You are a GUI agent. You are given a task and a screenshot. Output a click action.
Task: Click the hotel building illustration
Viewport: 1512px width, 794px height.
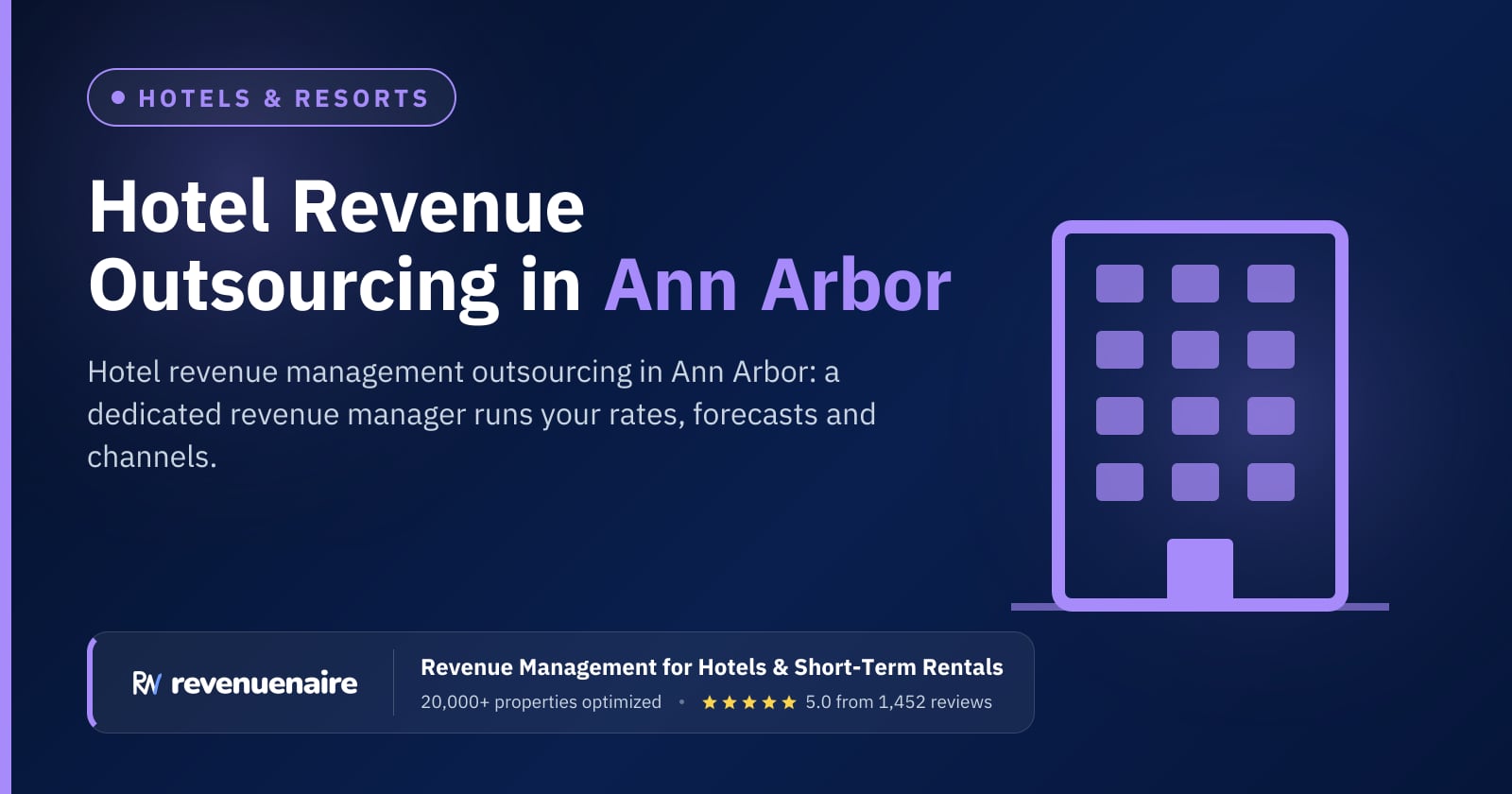(x=1200, y=416)
